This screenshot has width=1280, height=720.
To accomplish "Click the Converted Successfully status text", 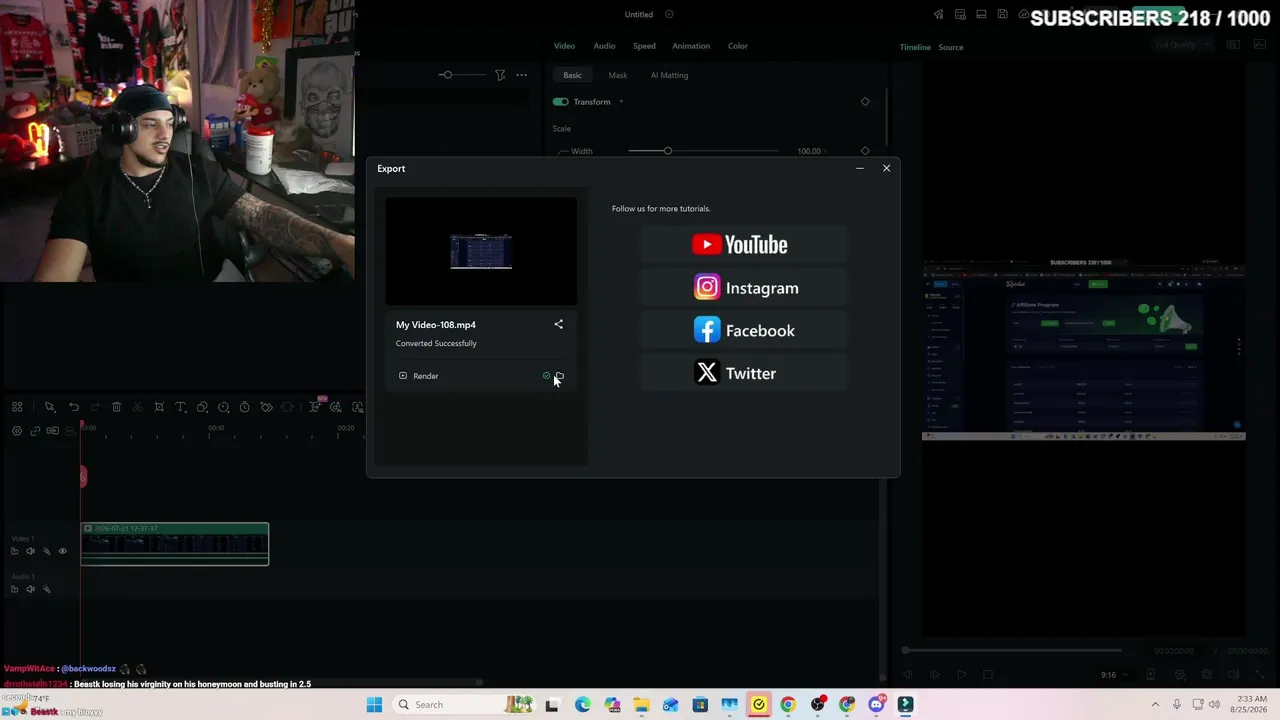I will [x=436, y=343].
